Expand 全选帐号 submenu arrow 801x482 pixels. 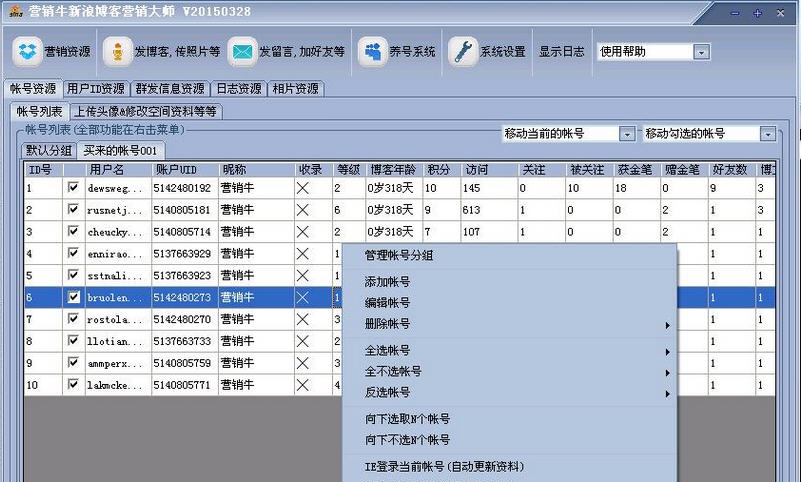(x=667, y=352)
